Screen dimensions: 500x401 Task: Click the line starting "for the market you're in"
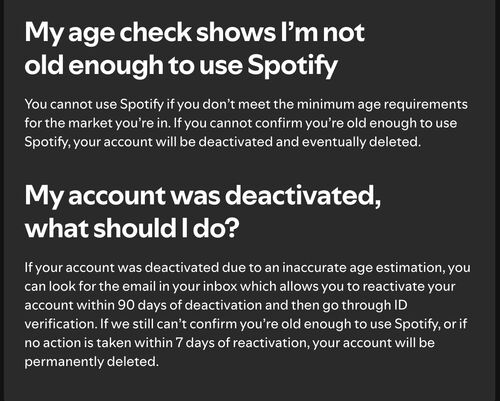click(241, 123)
